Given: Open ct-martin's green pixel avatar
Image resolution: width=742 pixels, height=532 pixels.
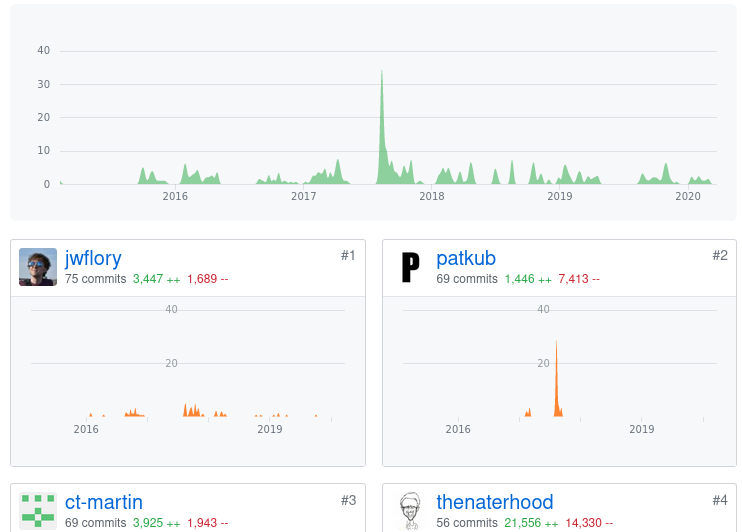Looking at the screenshot, I should [x=38, y=510].
